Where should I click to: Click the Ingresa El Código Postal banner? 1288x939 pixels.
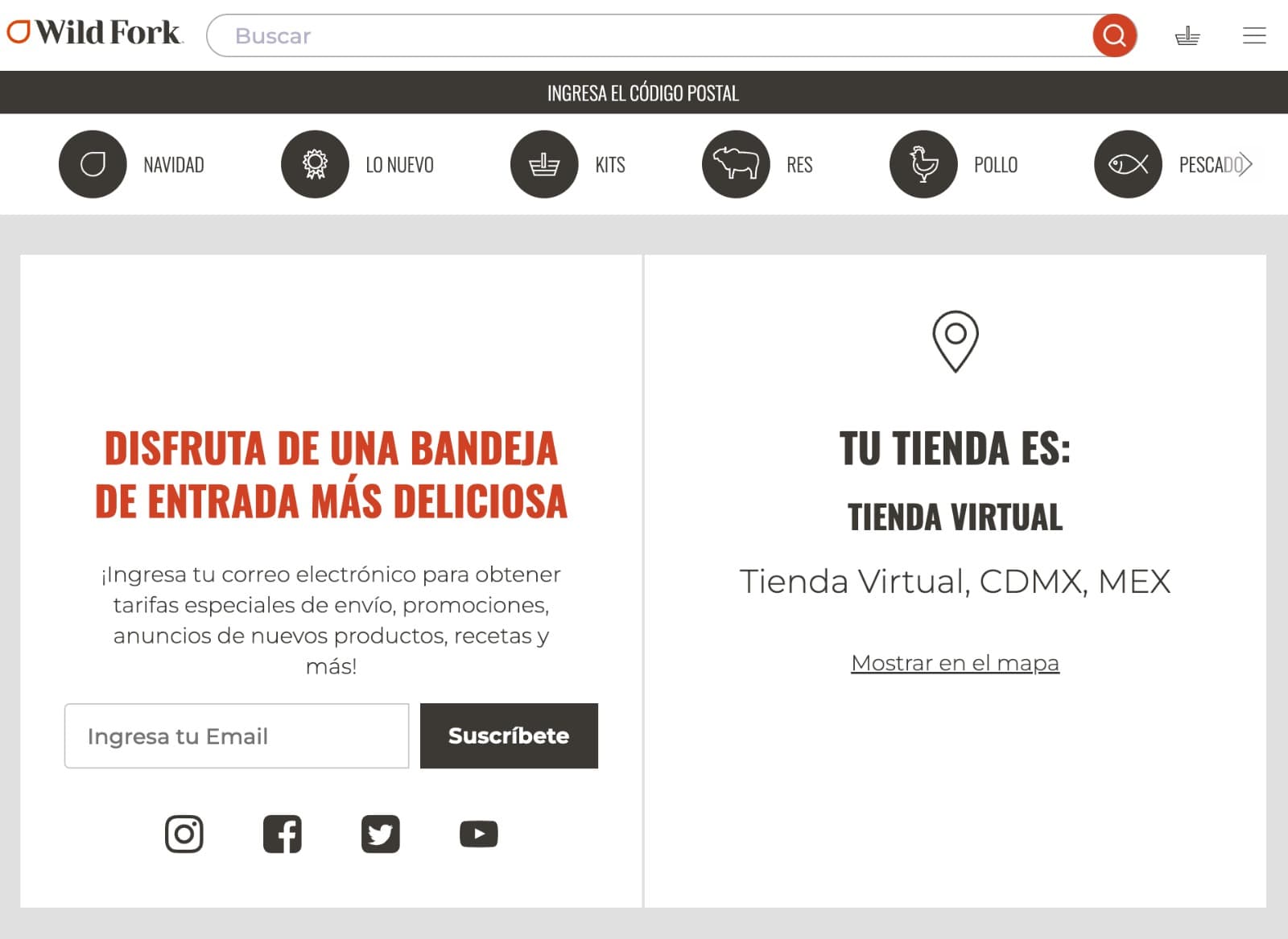coord(644,93)
